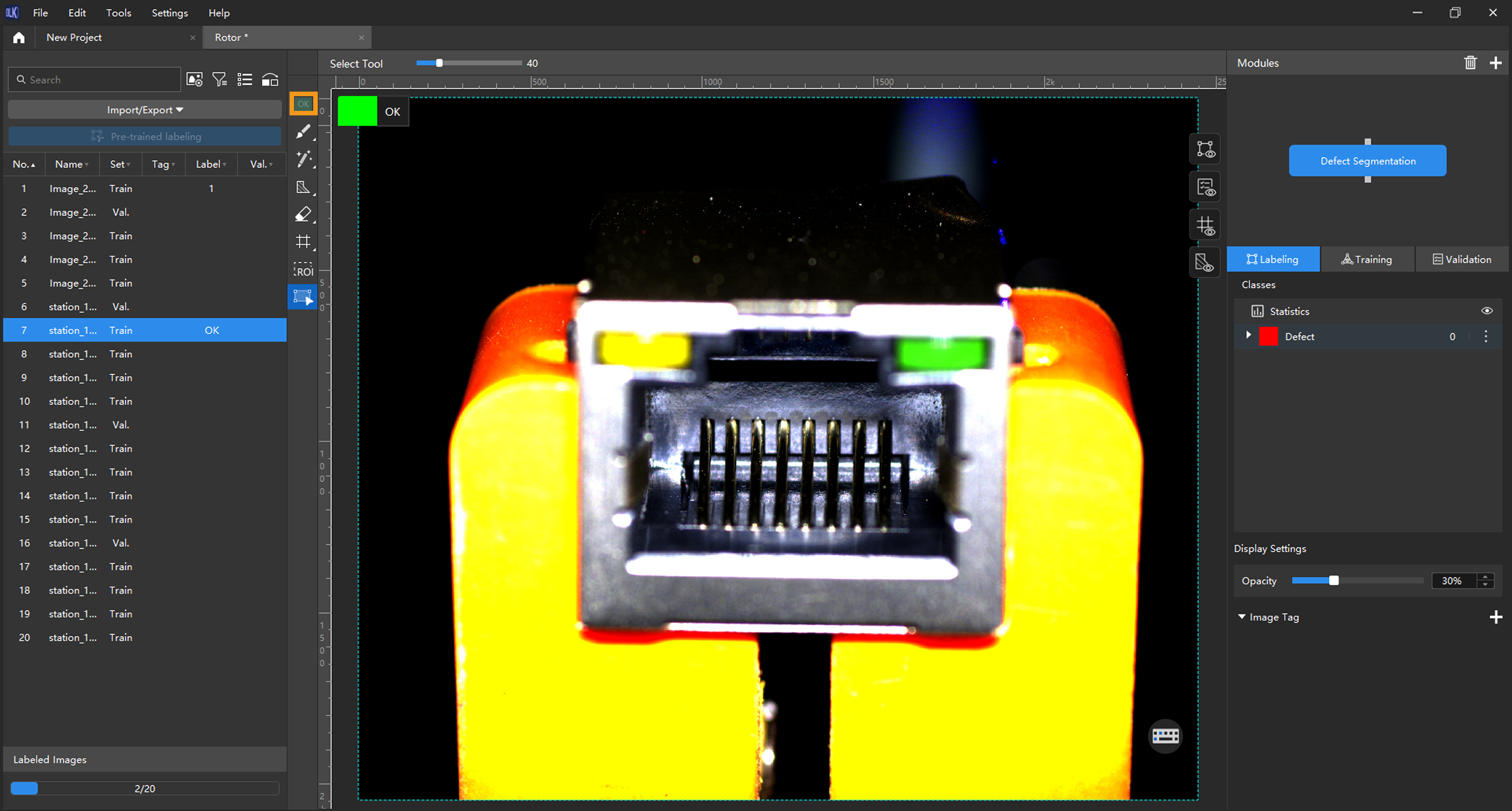Image resolution: width=1512 pixels, height=811 pixels.
Task: Select the Defect Segmentation module
Action: (1367, 161)
